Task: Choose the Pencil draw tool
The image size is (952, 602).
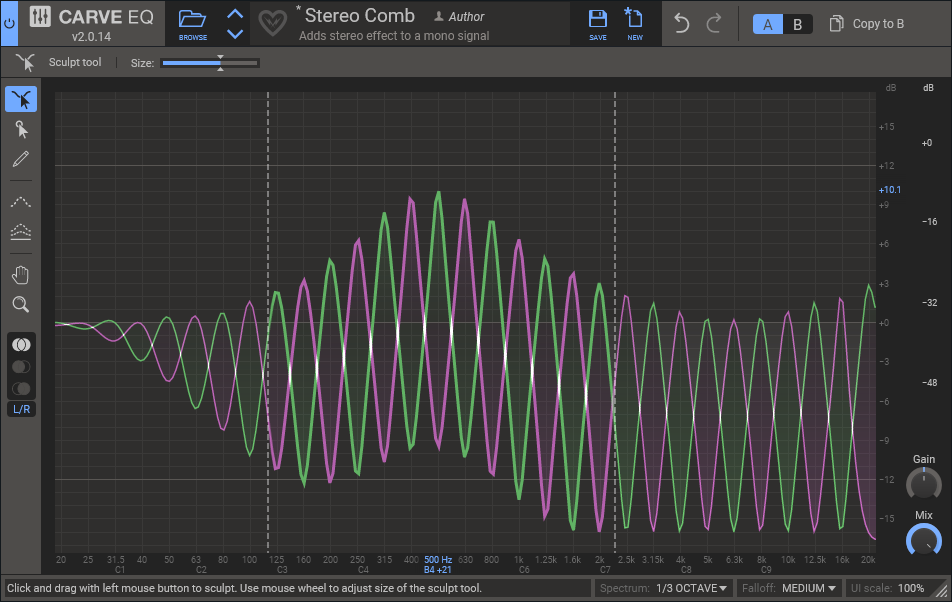Action: click(x=21, y=159)
